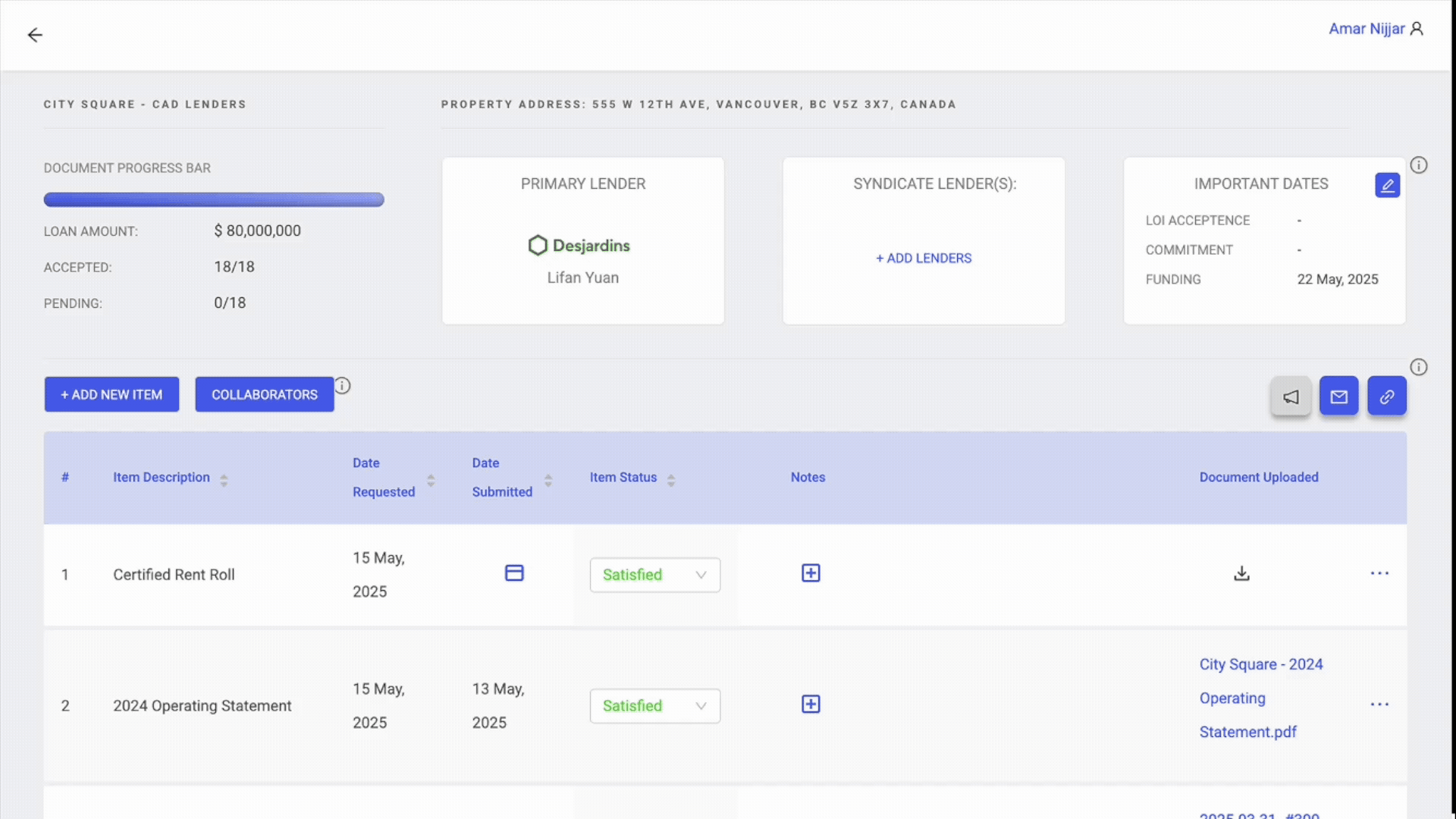1456x819 pixels.
Task: Click info icon next to Important Dates card
Action: click(x=1418, y=165)
